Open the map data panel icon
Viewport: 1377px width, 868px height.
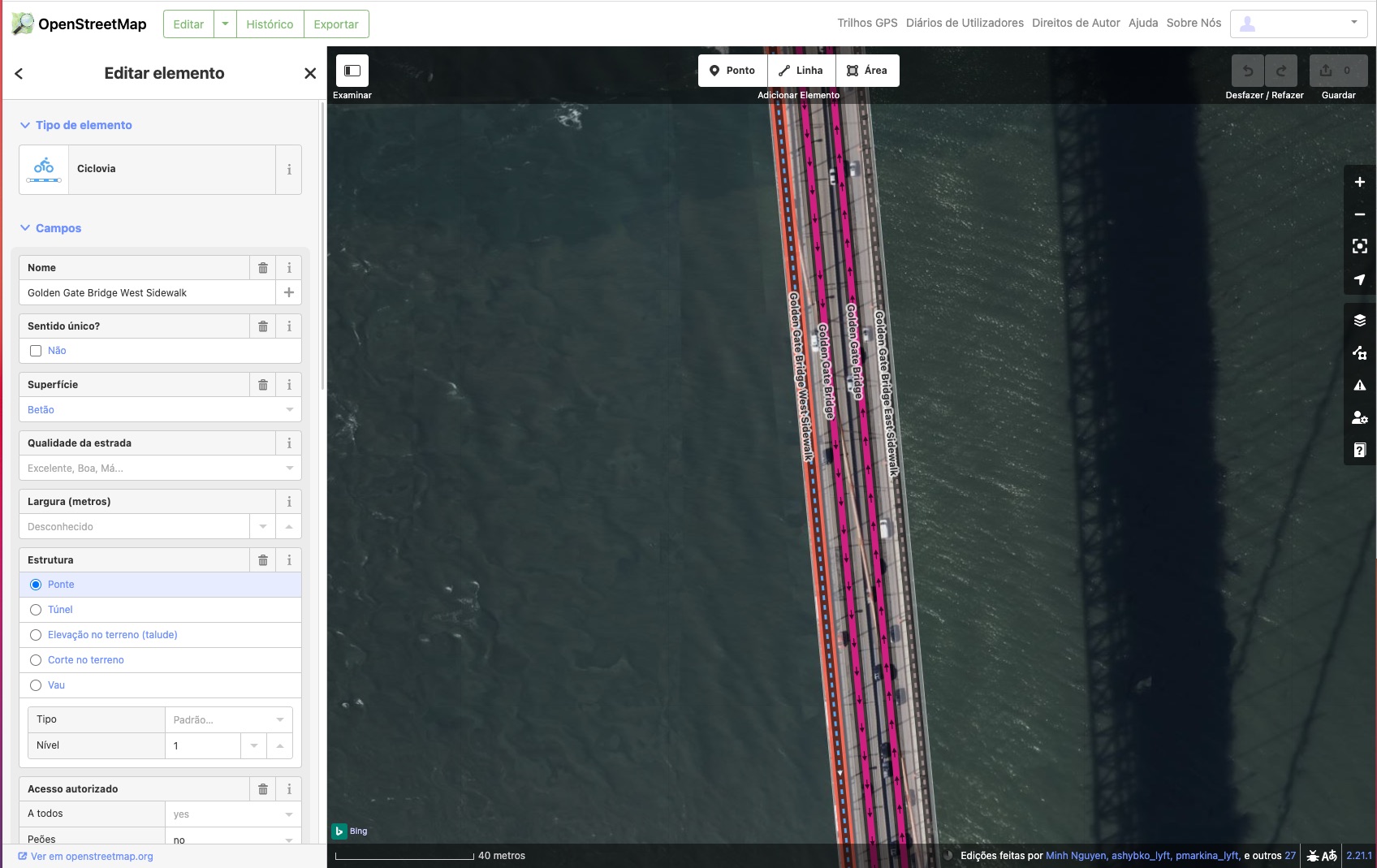click(x=1360, y=352)
